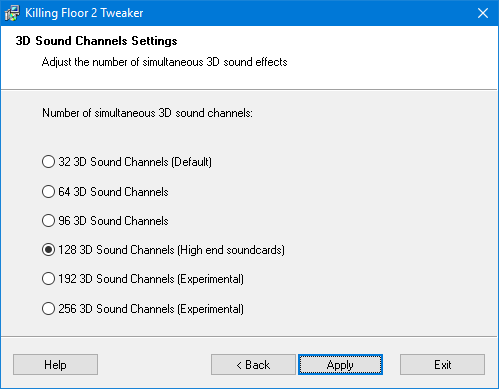Click the Killing Floor 2 Tweaker title icon
This screenshot has height=389, width=499.
click(12, 13)
